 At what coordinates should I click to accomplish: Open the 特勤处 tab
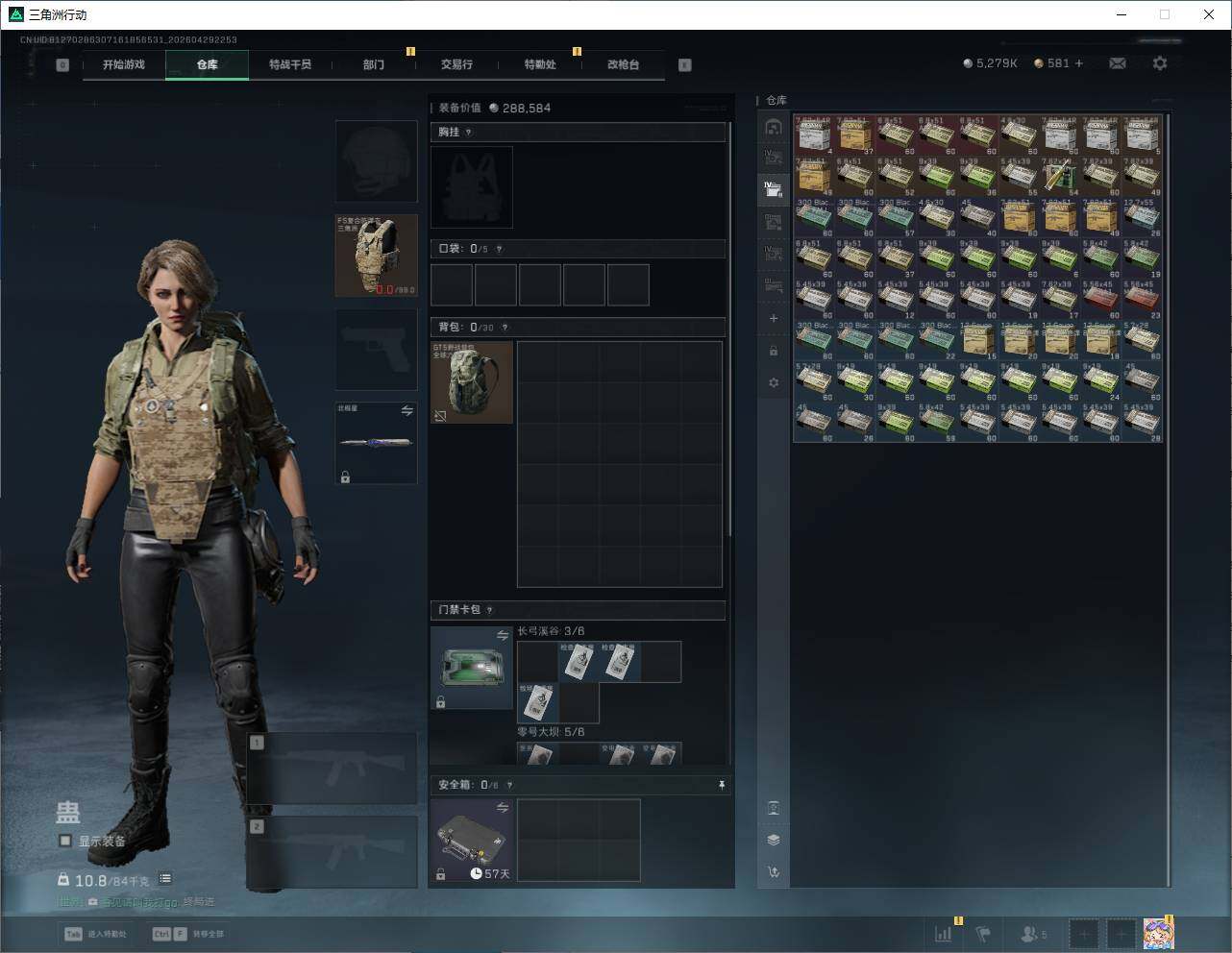click(540, 64)
